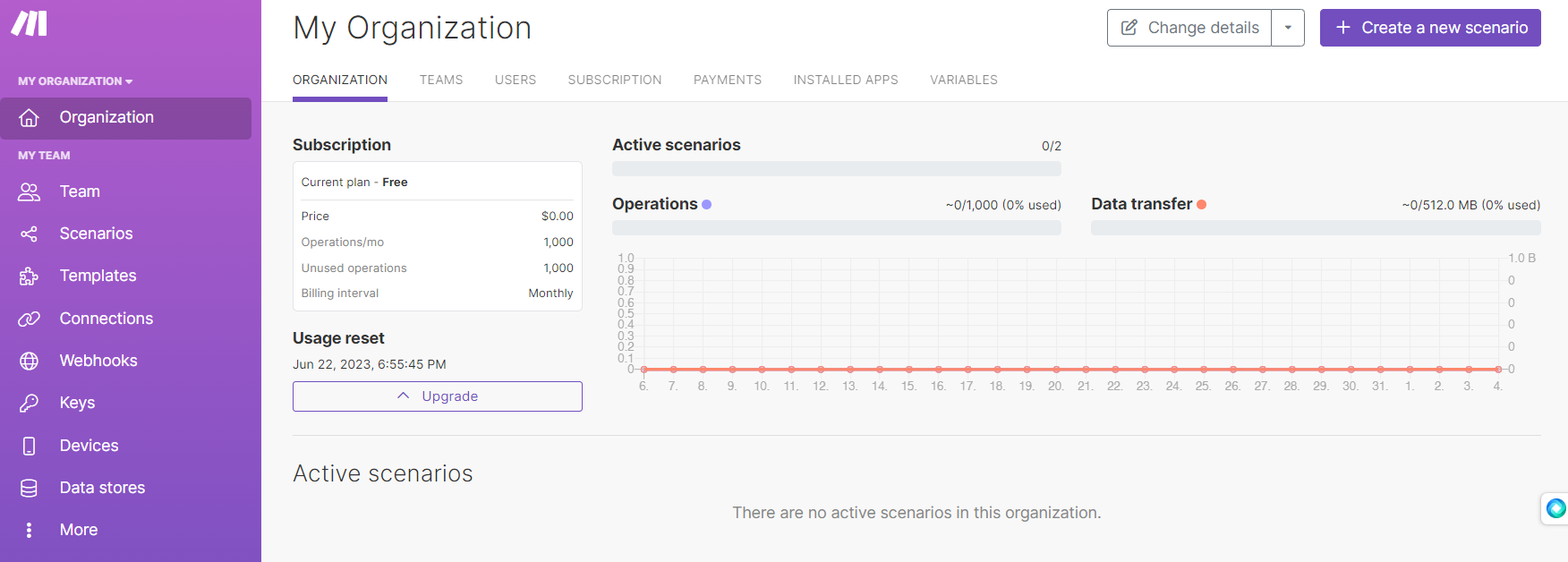Click the Team people icon
Screen dimensions: 1568x562
(x=30, y=192)
